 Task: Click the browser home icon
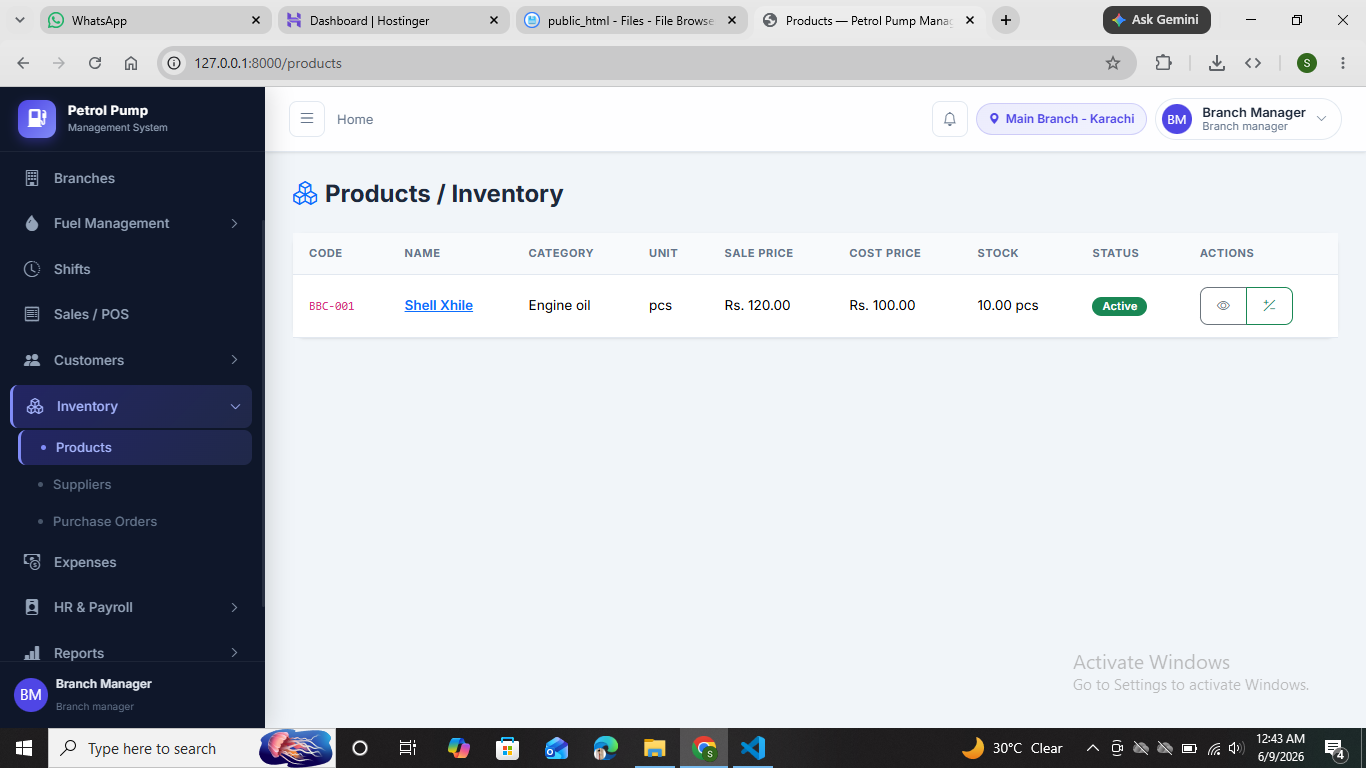(x=131, y=63)
